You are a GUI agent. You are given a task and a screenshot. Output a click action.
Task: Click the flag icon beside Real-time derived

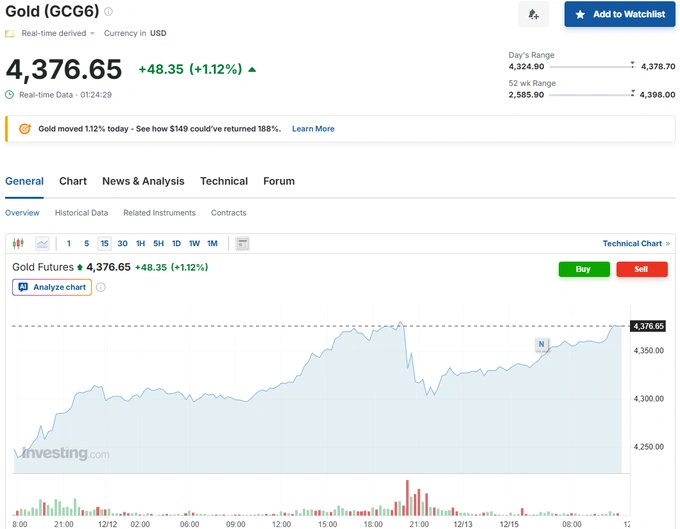[x=10, y=33]
